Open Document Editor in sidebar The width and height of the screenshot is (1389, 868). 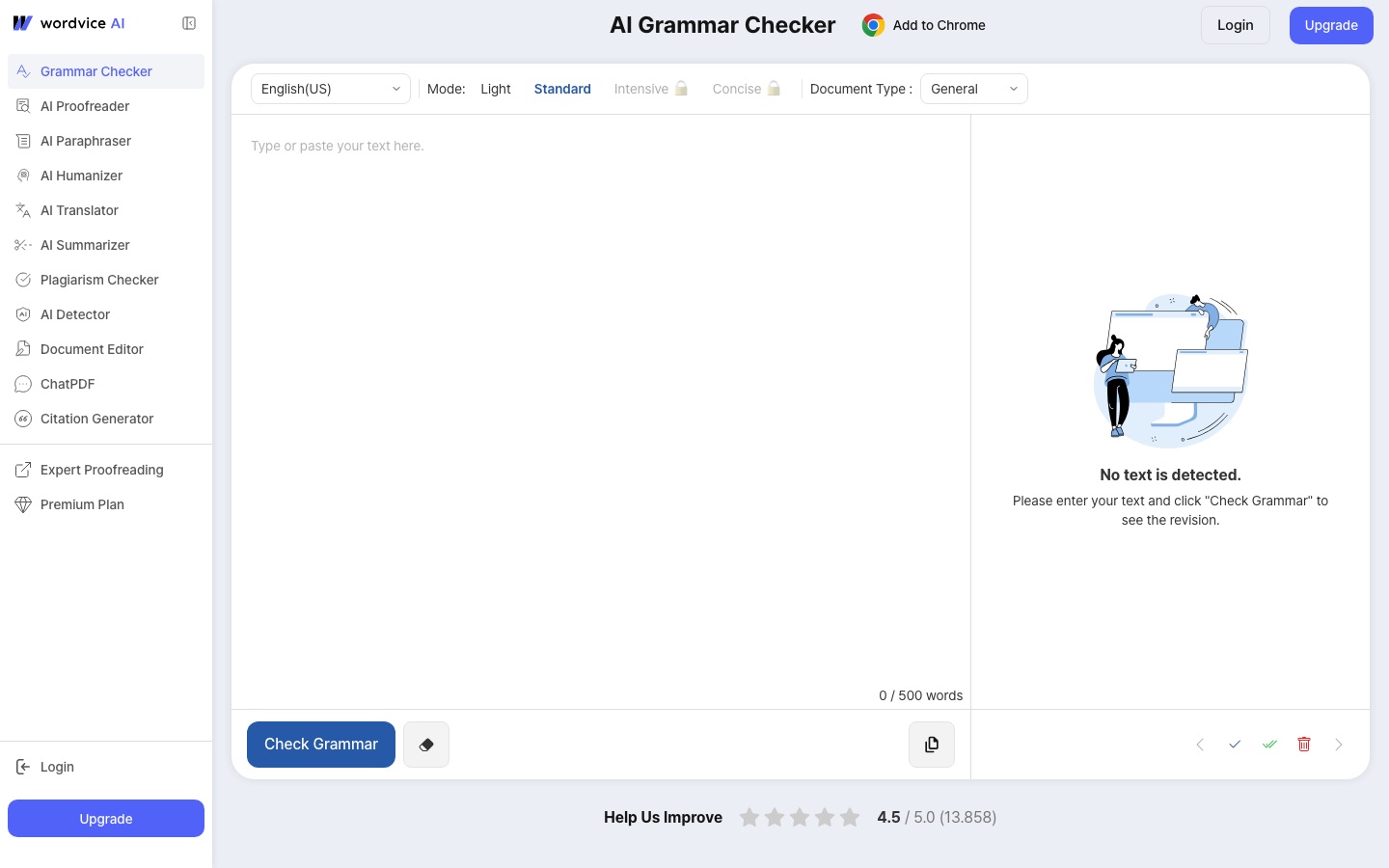pos(106,349)
